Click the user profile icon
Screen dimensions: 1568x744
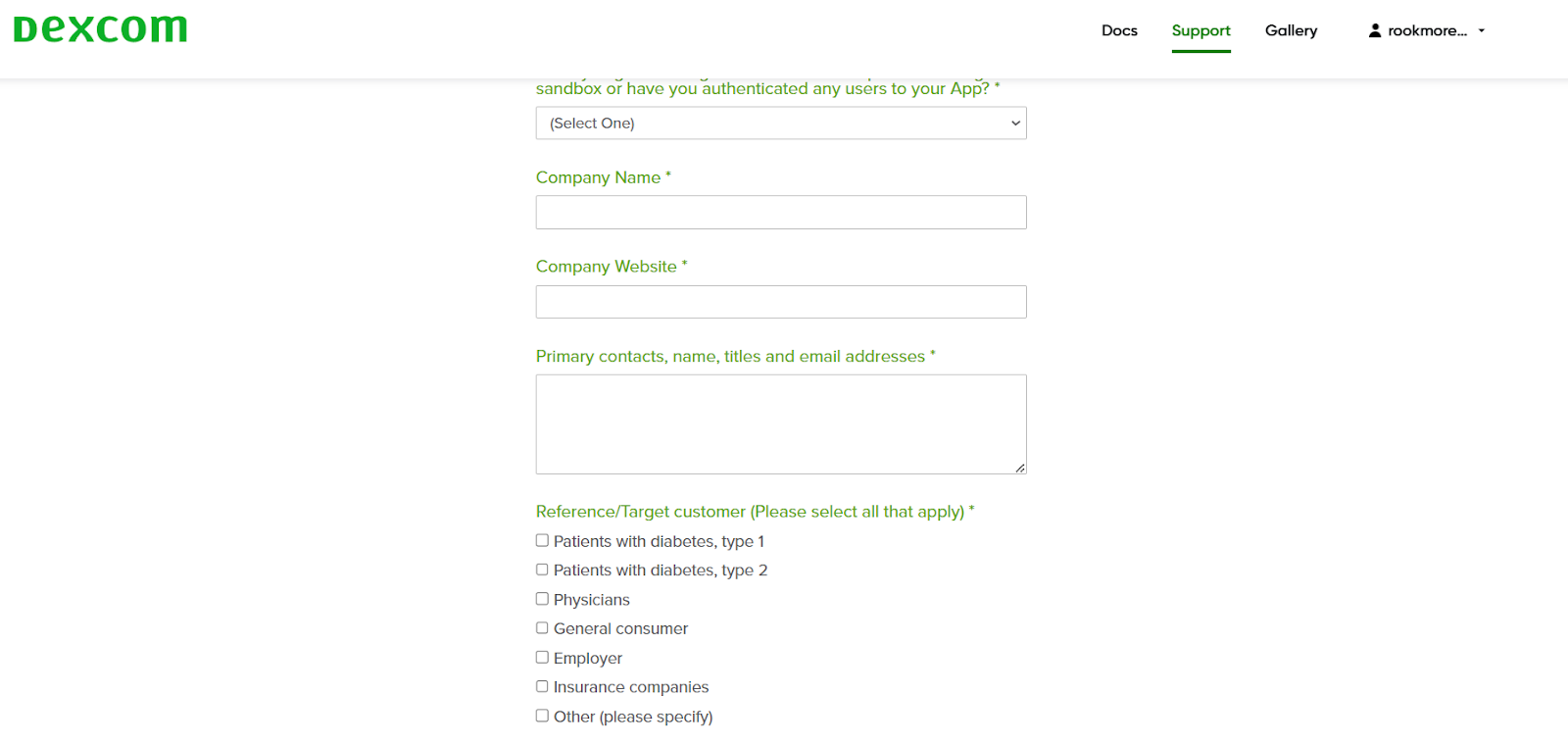(1375, 30)
